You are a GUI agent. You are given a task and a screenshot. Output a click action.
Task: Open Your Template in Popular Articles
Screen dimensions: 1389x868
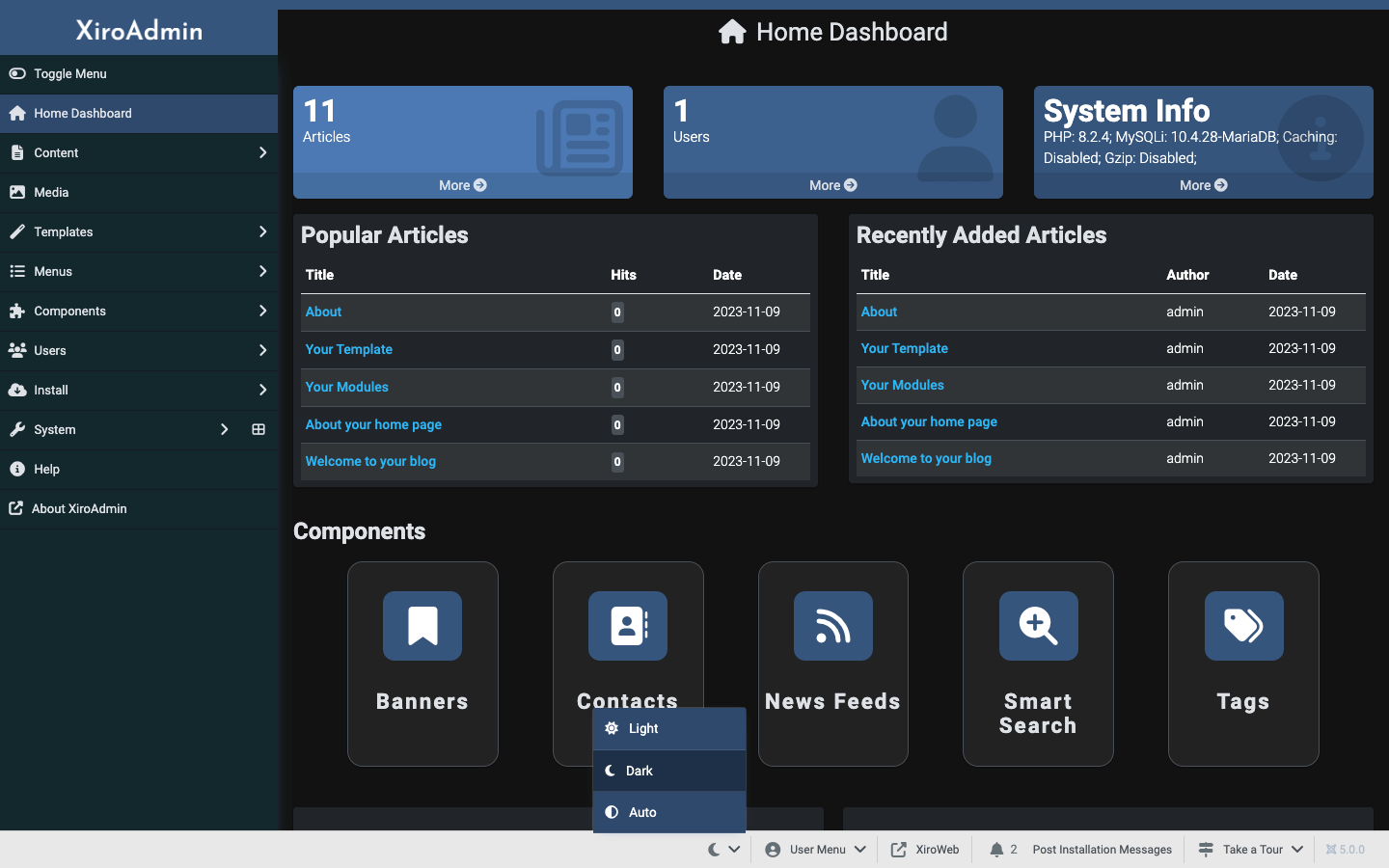point(348,349)
